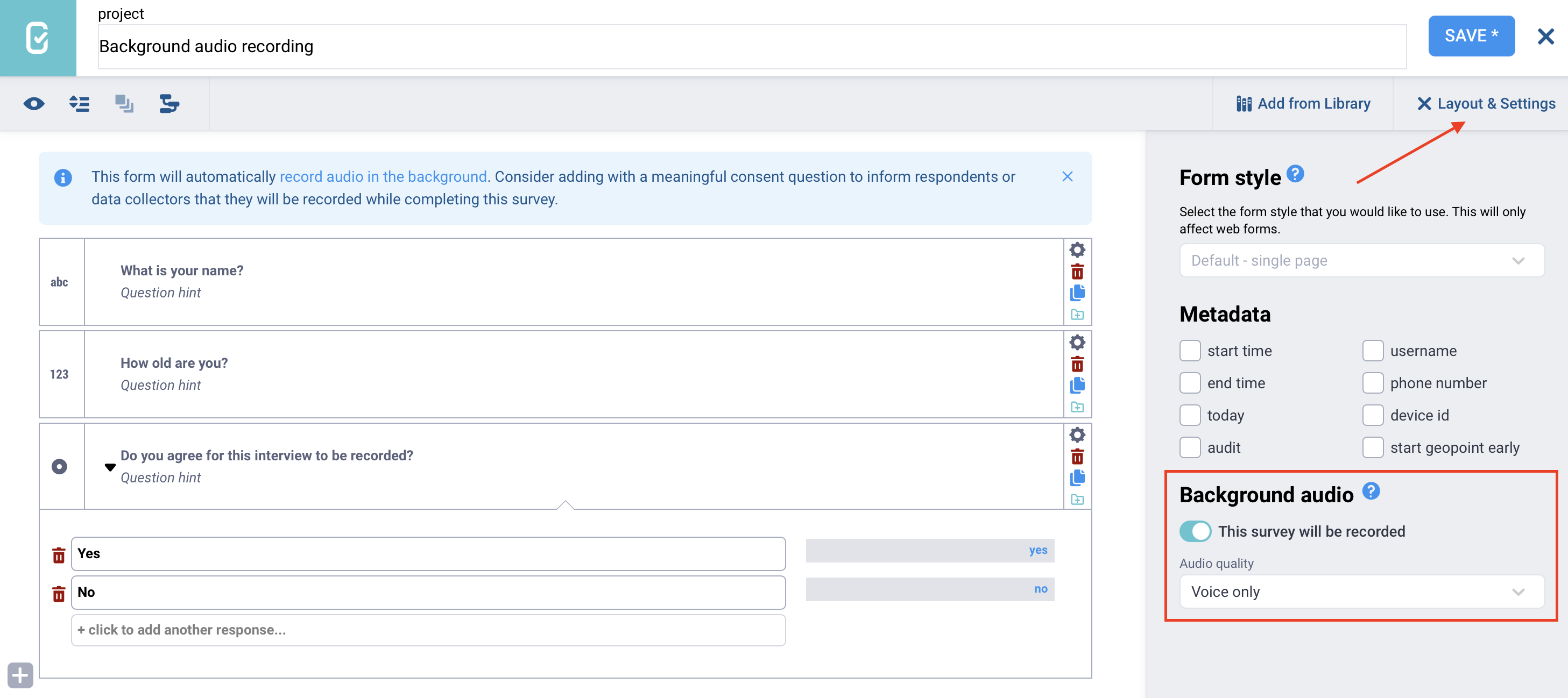Click the 123 number type icon
The width and height of the screenshot is (1568, 698).
tap(59, 374)
